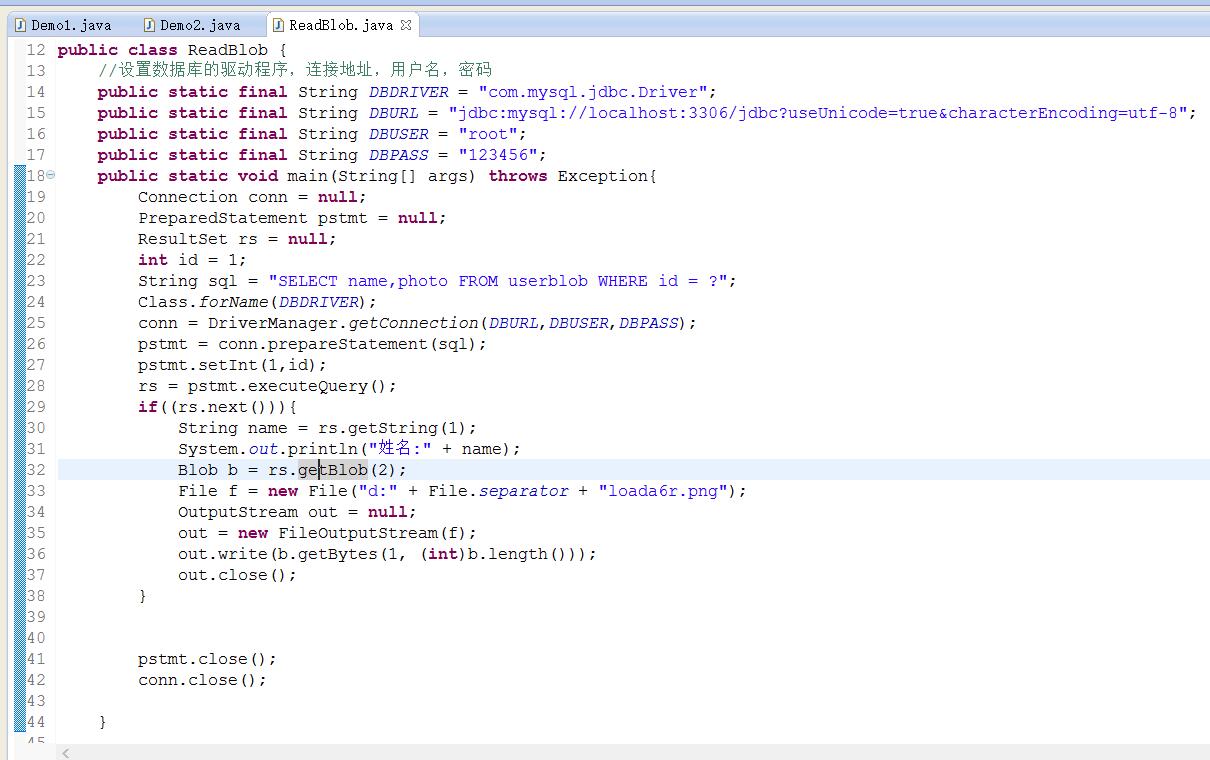Close the ReadBlob.java tab with its X
Screen dimensions: 1210x760
click(406, 25)
